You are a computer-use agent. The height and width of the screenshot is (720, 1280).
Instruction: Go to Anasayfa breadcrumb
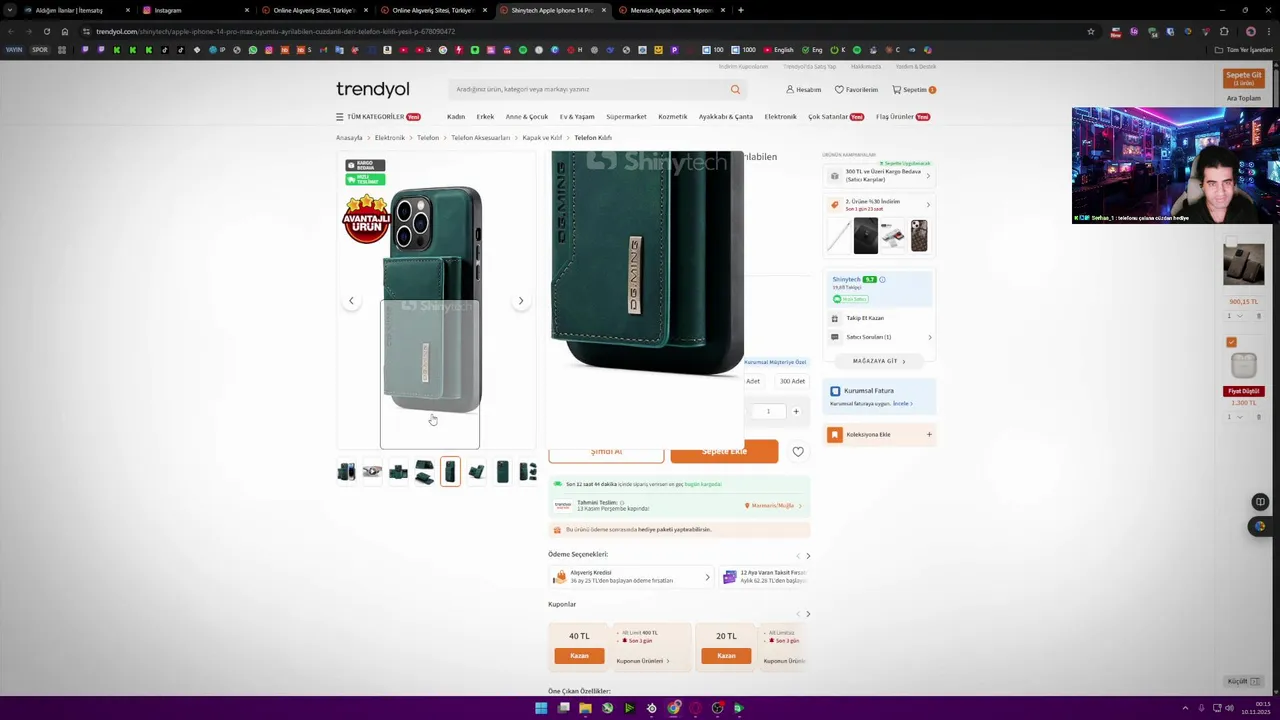(x=349, y=138)
